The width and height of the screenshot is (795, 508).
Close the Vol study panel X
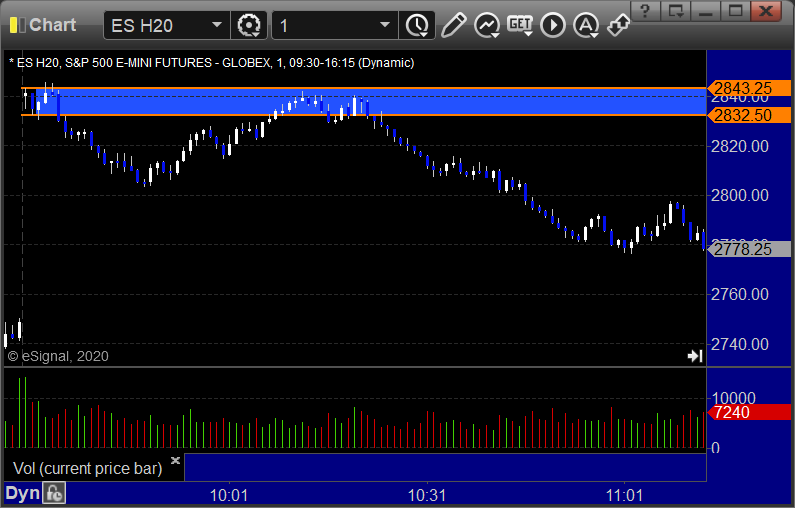(175, 460)
